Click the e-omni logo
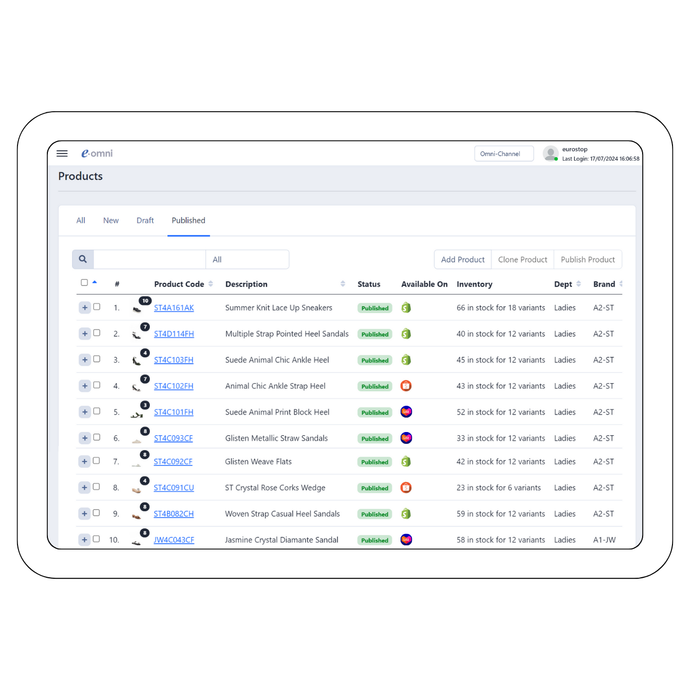Viewport: 690px width, 690px height. [x=98, y=154]
